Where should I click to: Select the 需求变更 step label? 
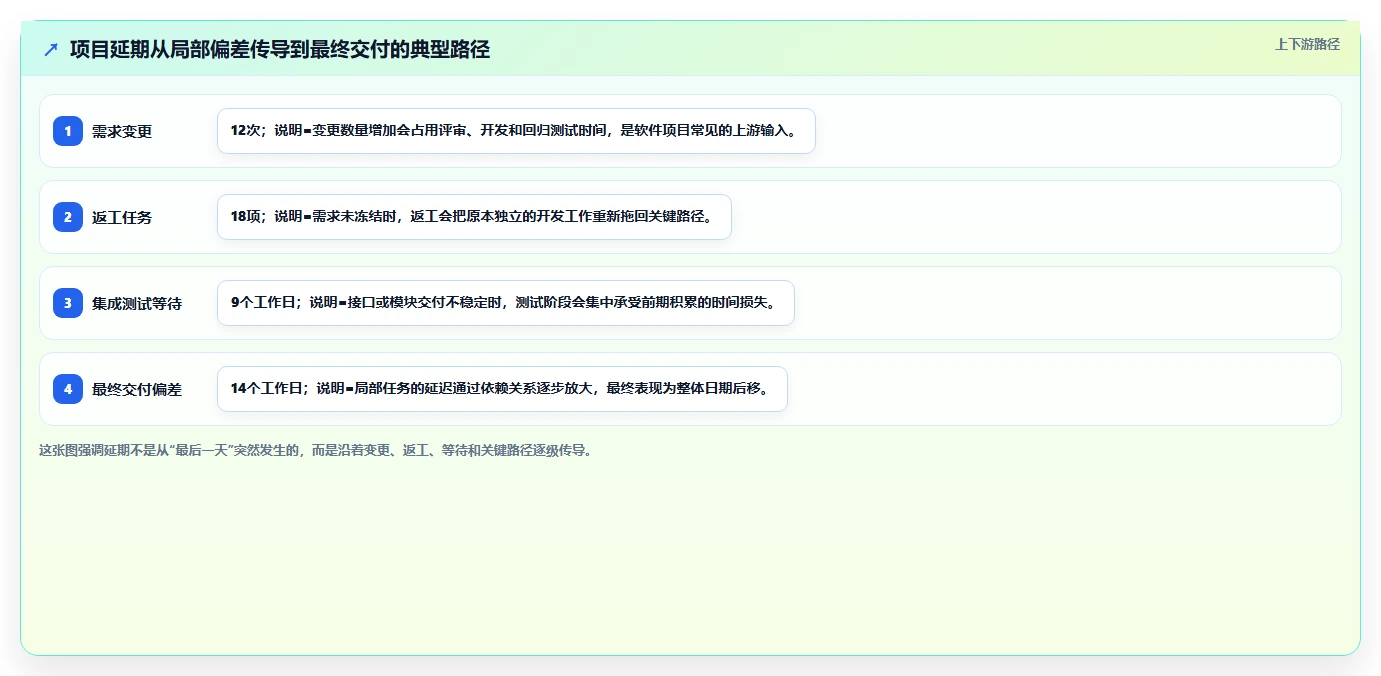pos(122,131)
